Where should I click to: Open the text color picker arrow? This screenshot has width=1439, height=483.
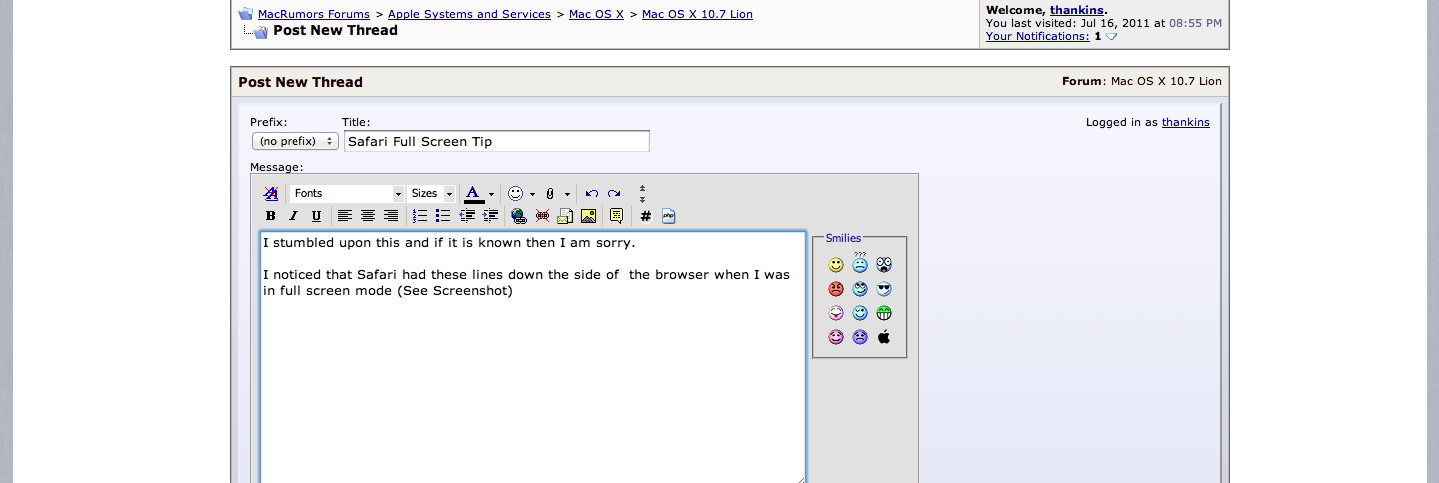coord(491,194)
